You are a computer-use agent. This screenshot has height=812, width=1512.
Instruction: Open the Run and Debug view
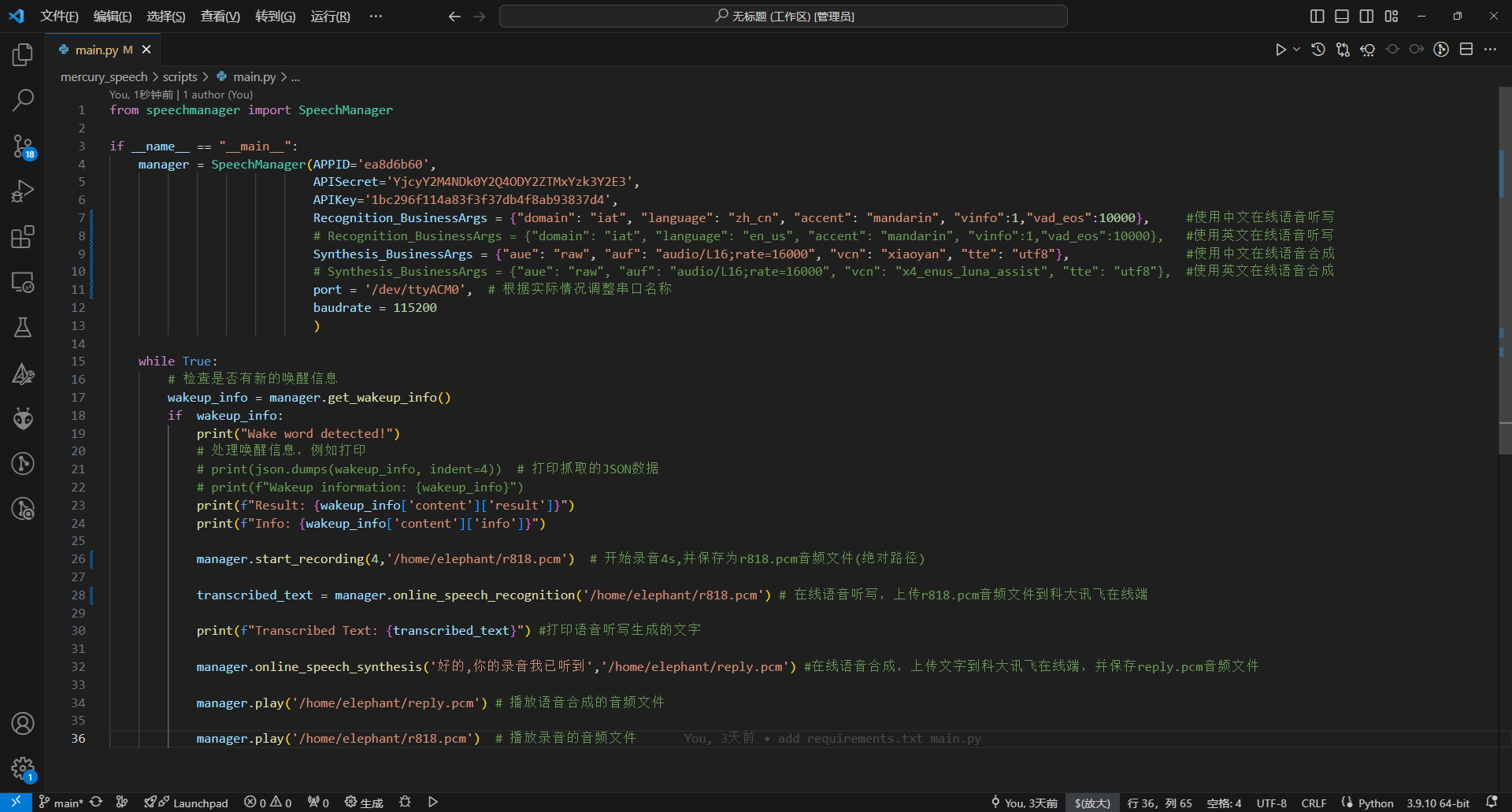point(23,191)
